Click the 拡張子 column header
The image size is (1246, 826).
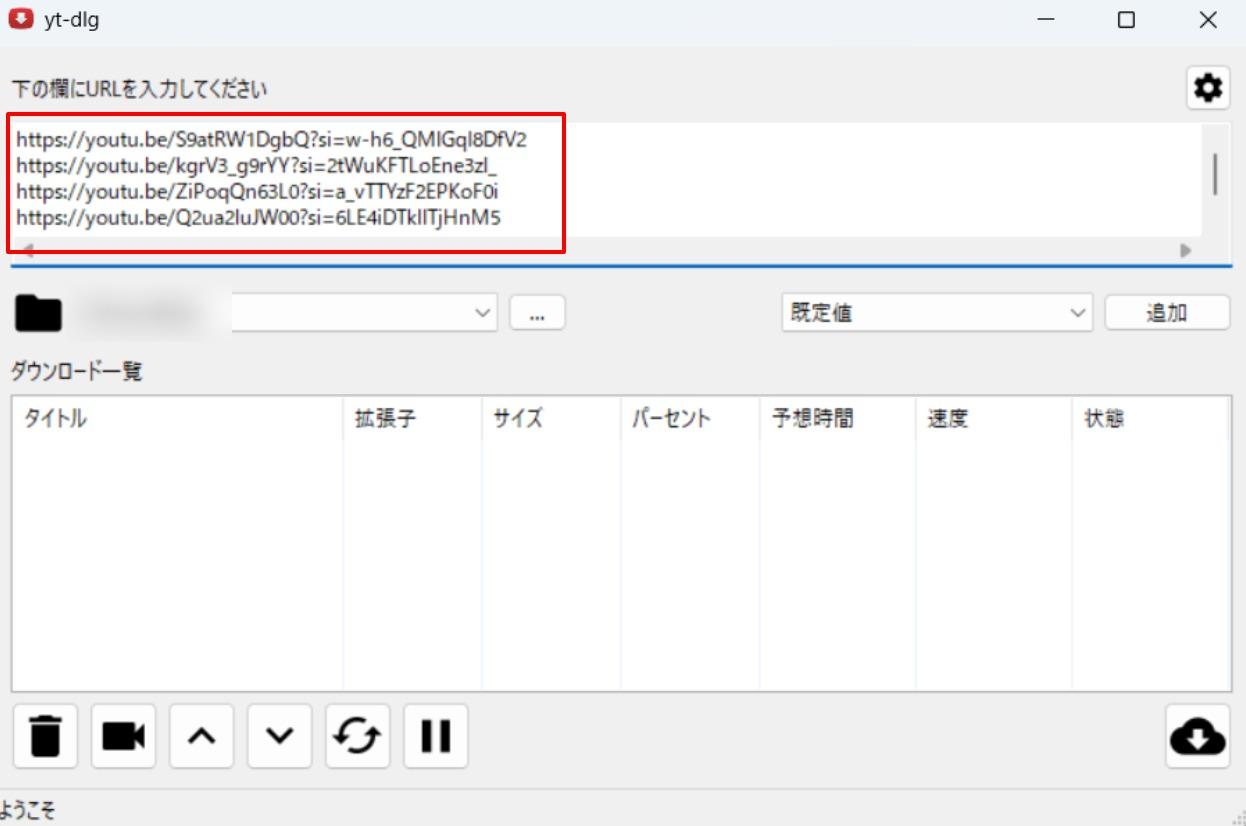413,418
